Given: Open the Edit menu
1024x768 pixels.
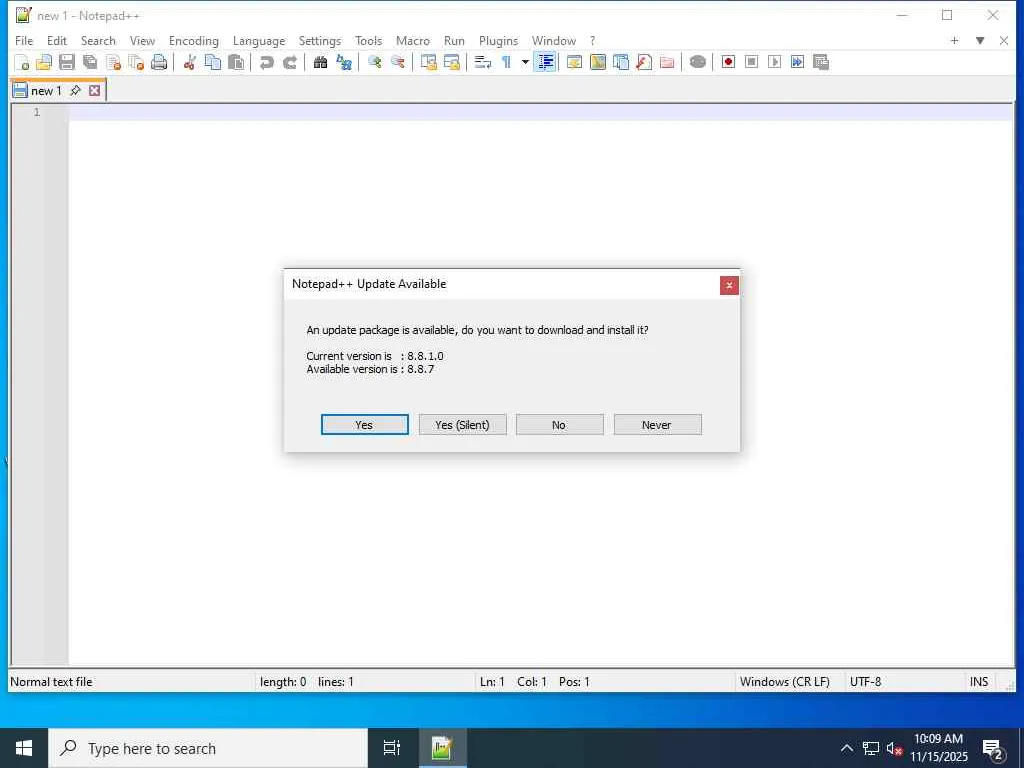Looking at the screenshot, I should [57, 40].
